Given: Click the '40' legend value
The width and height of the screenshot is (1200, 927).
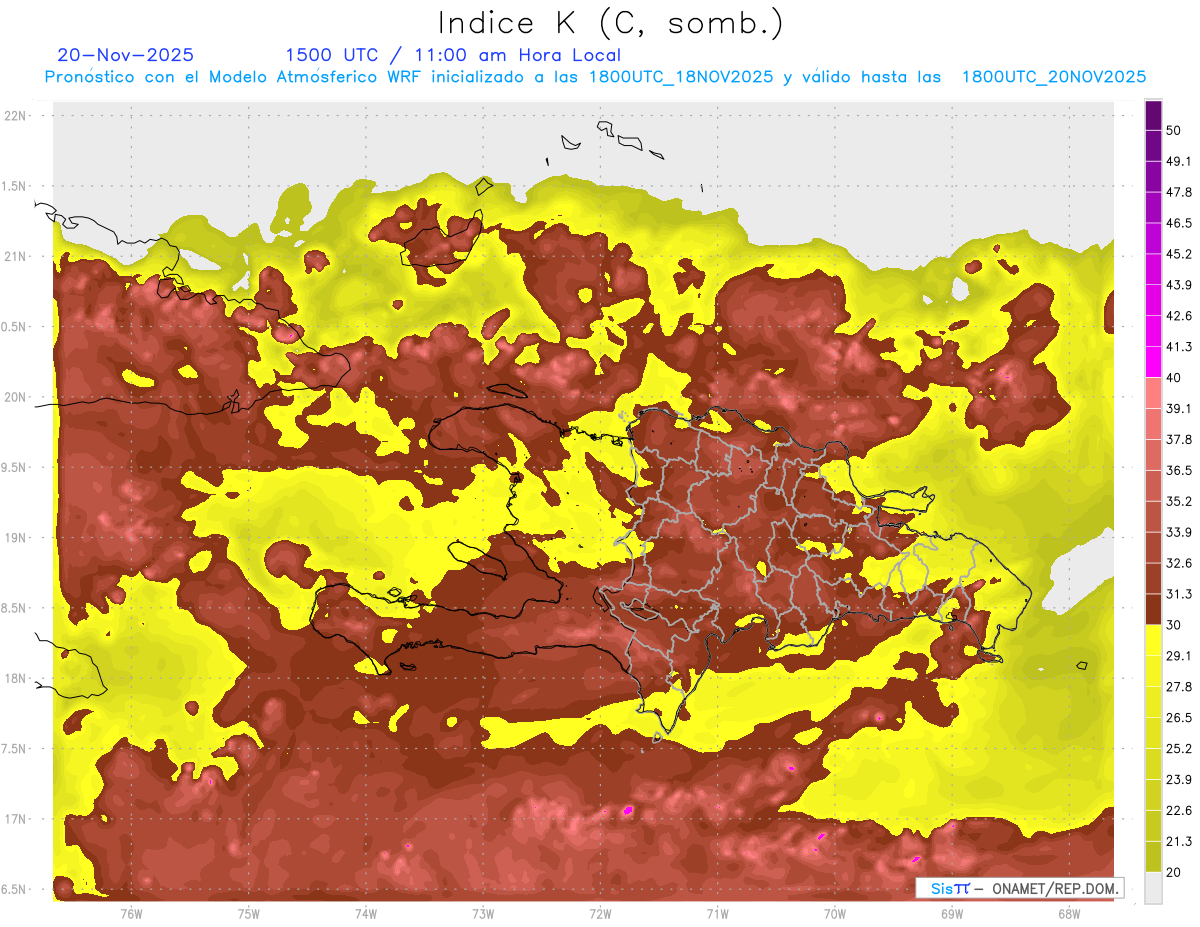Looking at the screenshot, I should (x=1174, y=378).
